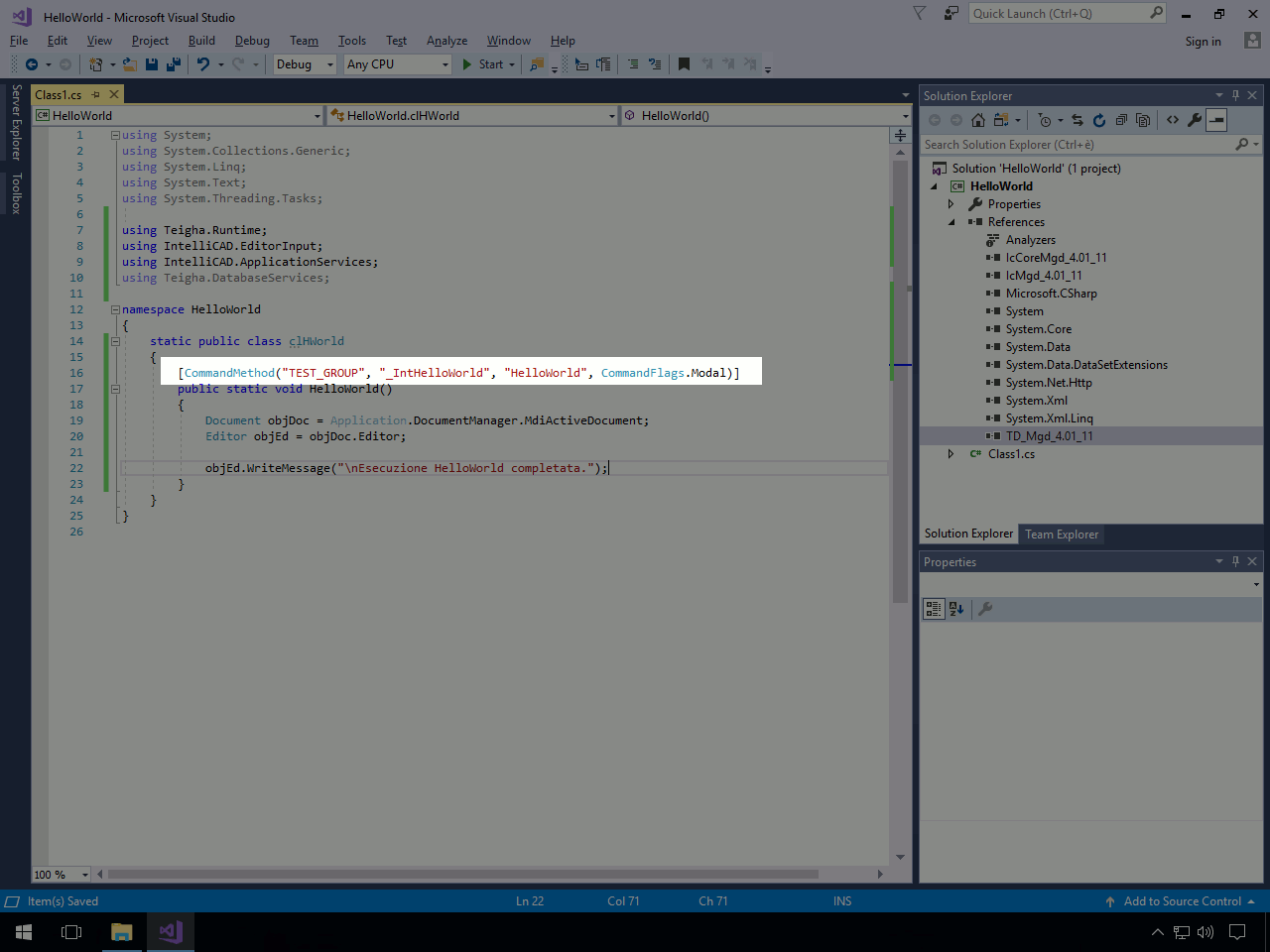Switch to the Team Explorer tab
The width and height of the screenshot is (1270, 952).
click(x=1062, y=535)
